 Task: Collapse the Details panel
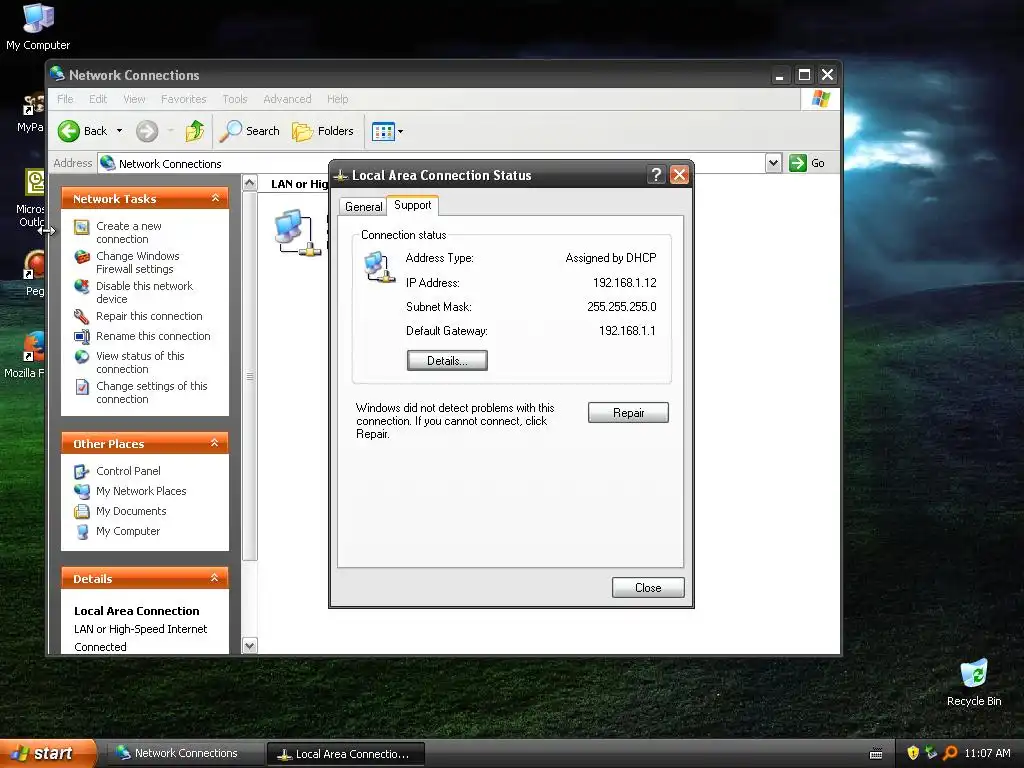pyautogui.click(x=214, y=578)
